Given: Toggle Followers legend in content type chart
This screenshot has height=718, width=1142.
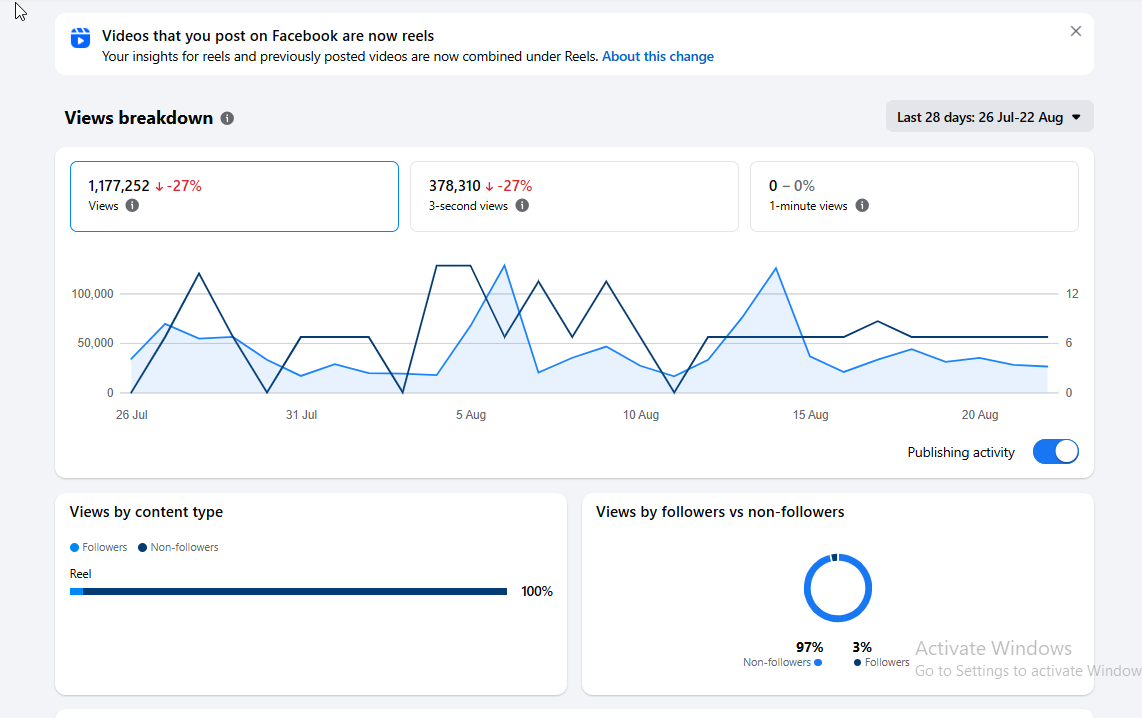Looking at the screenshot, I should click(x=98, y=547).
